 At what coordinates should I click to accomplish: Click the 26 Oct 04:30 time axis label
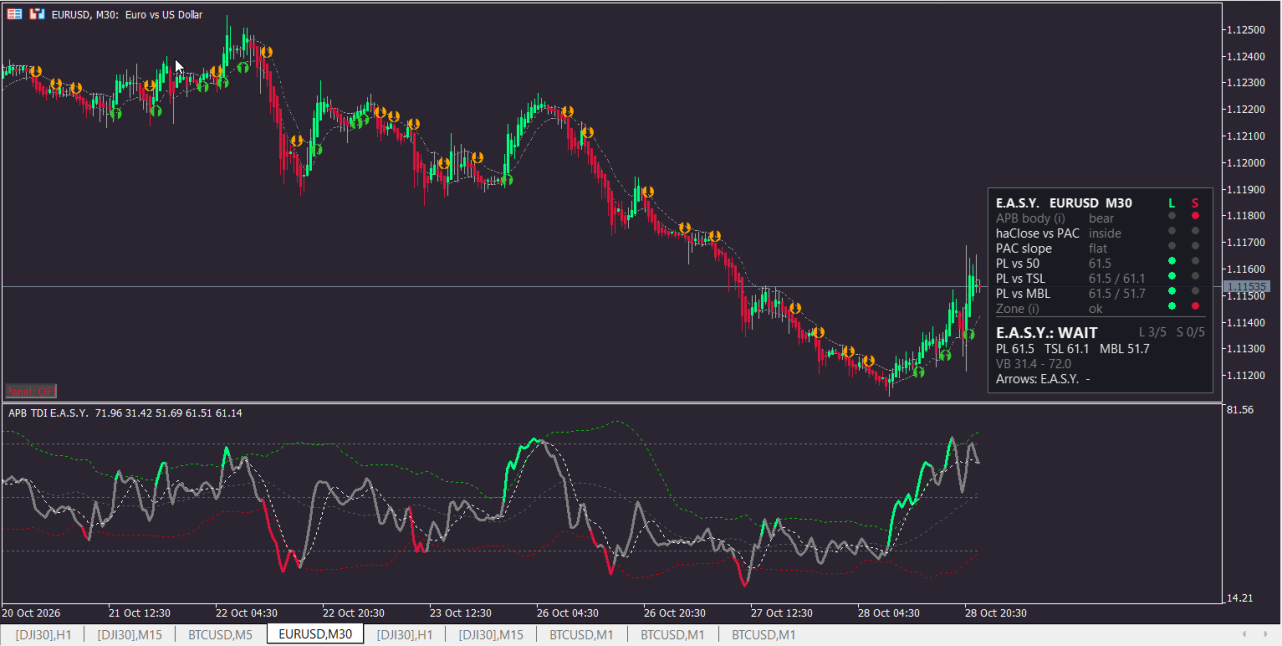tap(567, 613)
